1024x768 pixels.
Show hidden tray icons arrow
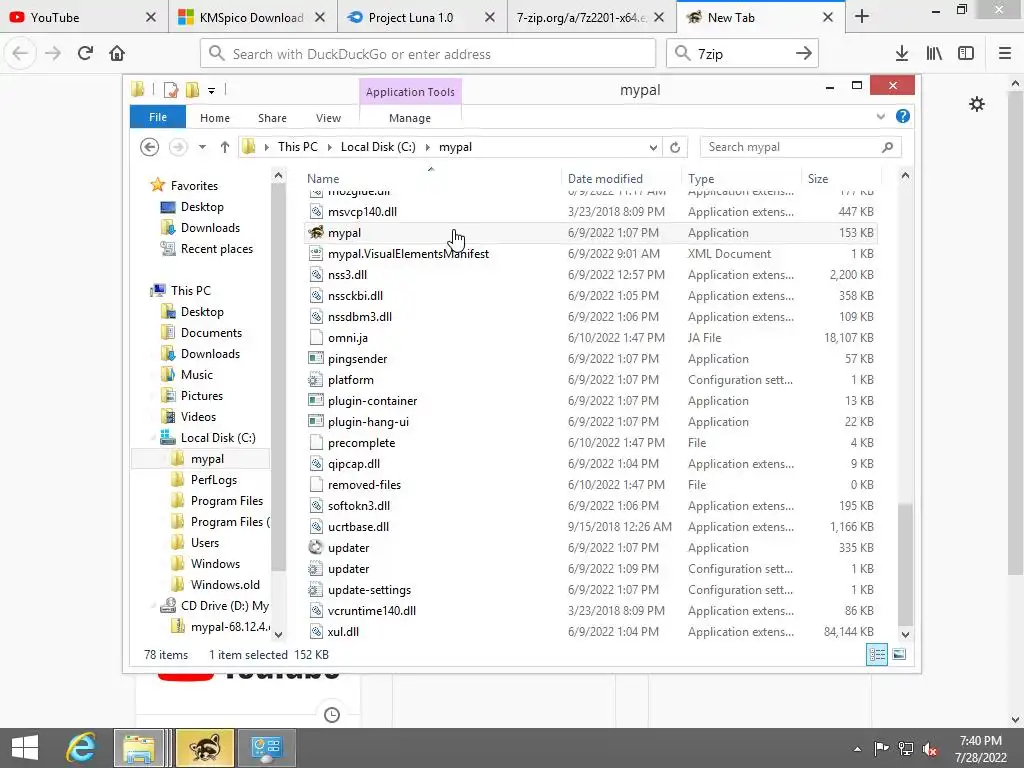tap(857, 749)
